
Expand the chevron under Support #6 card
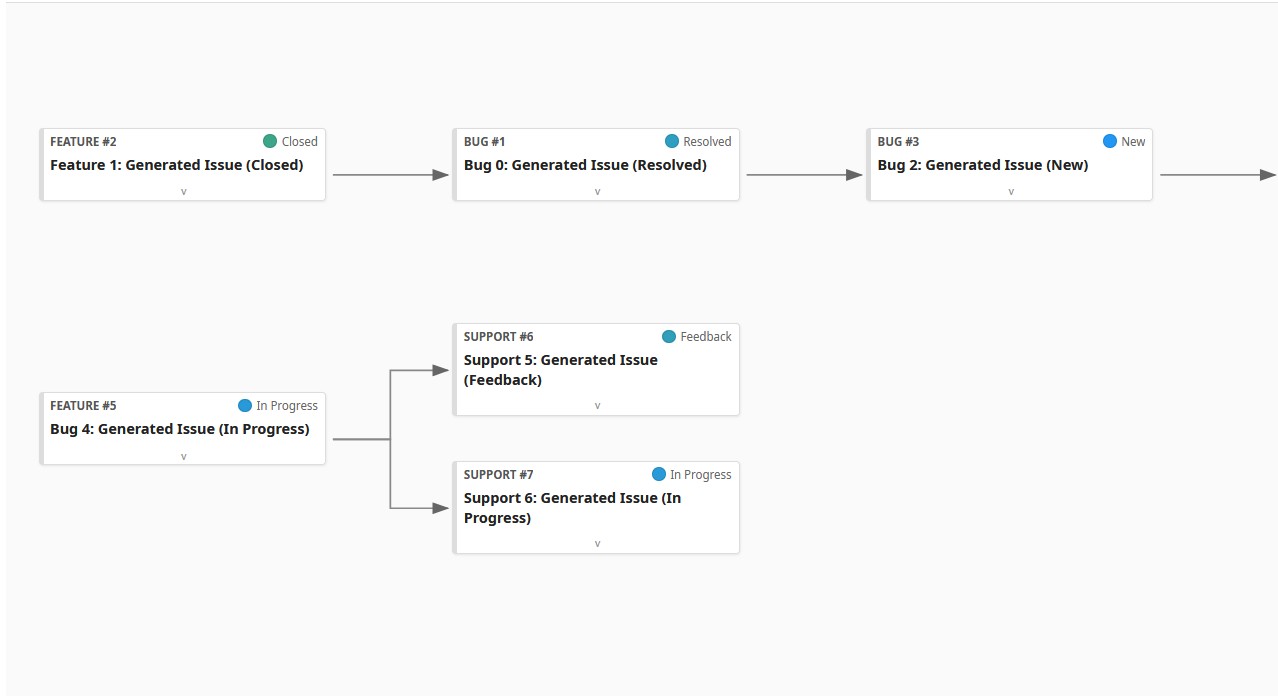click(x=597, y=405)
